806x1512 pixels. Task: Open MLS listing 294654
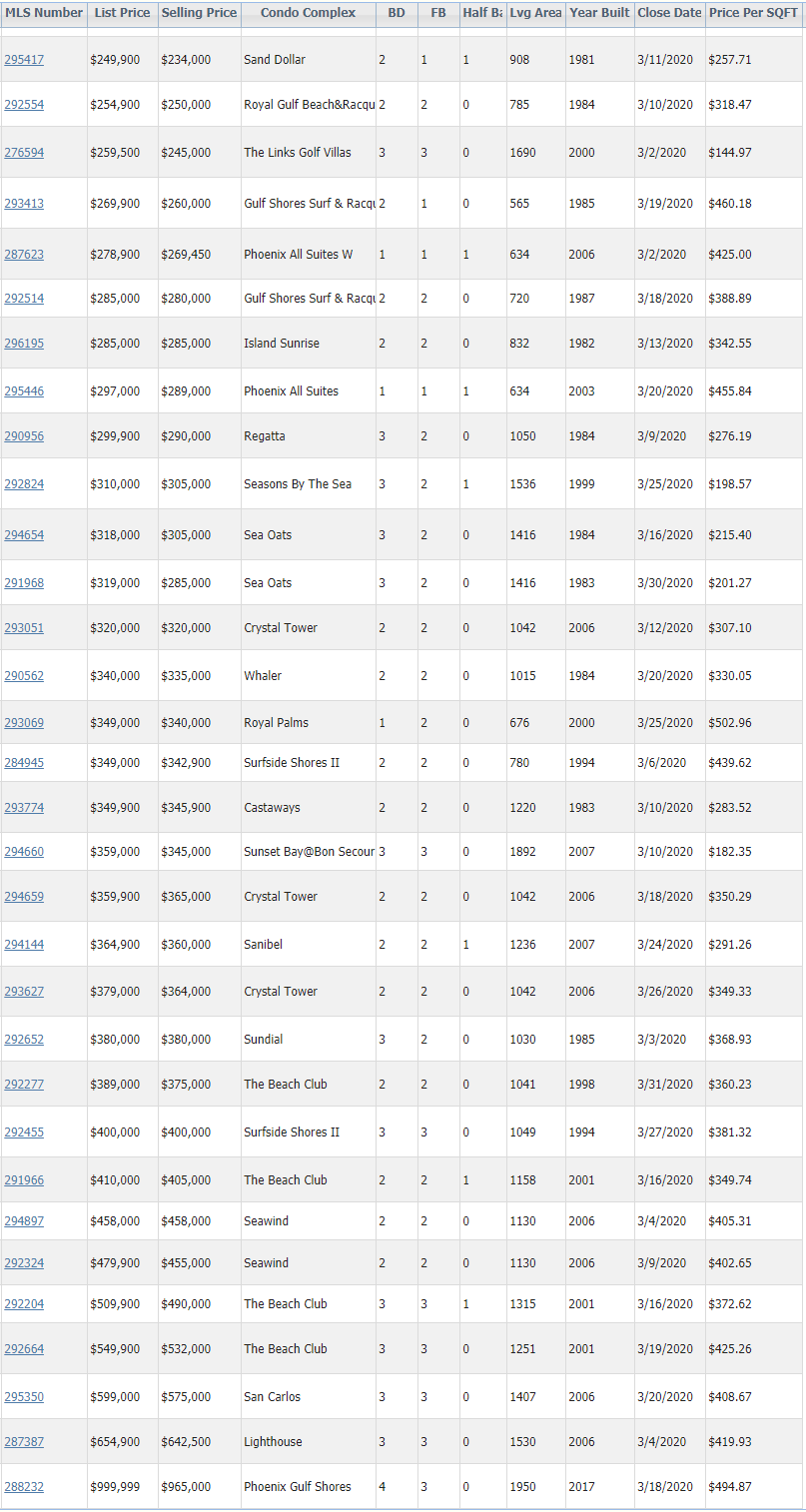(x=24, y=535)
